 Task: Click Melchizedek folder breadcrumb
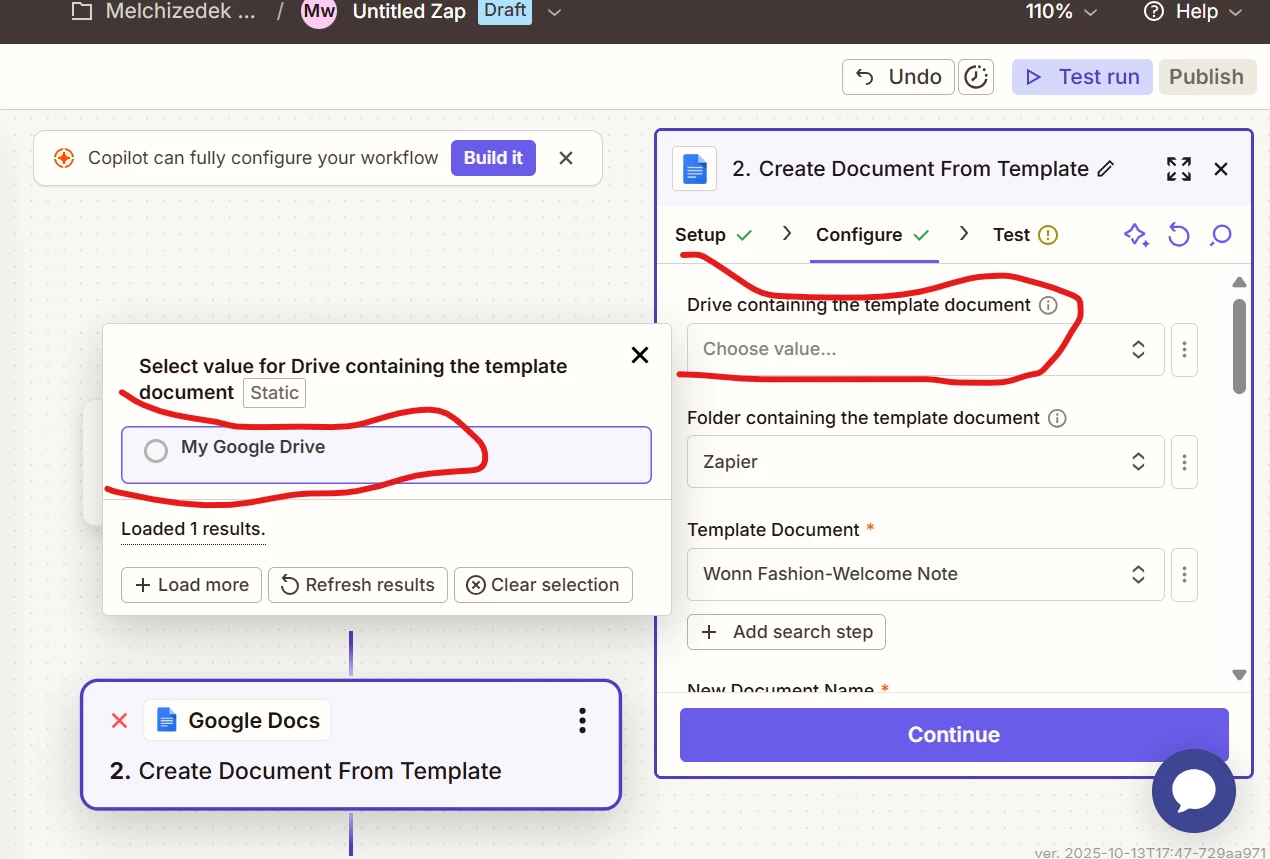(182, 12)
